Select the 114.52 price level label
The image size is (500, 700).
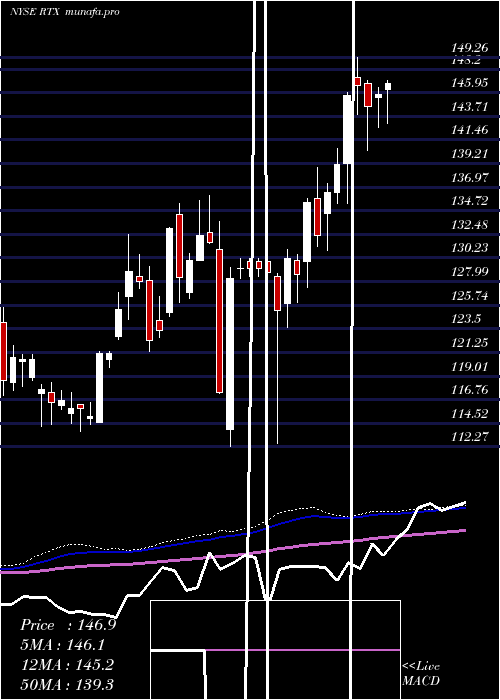tap(469, 414)
